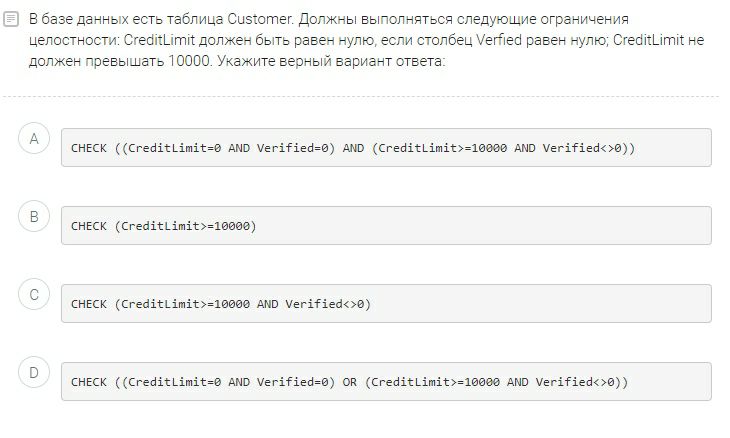Select answer option D circle
The image size is (730, 438).
point(34,372)
